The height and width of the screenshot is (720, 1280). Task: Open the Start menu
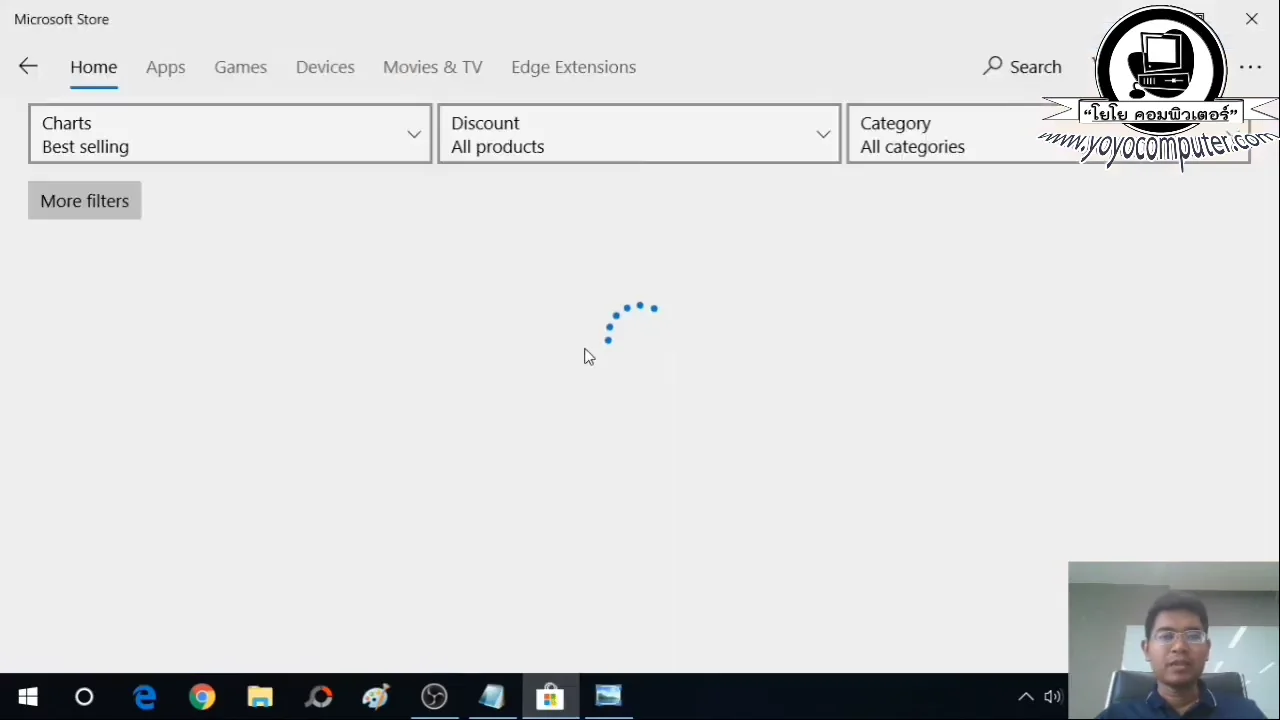click(x=27, y=696)
